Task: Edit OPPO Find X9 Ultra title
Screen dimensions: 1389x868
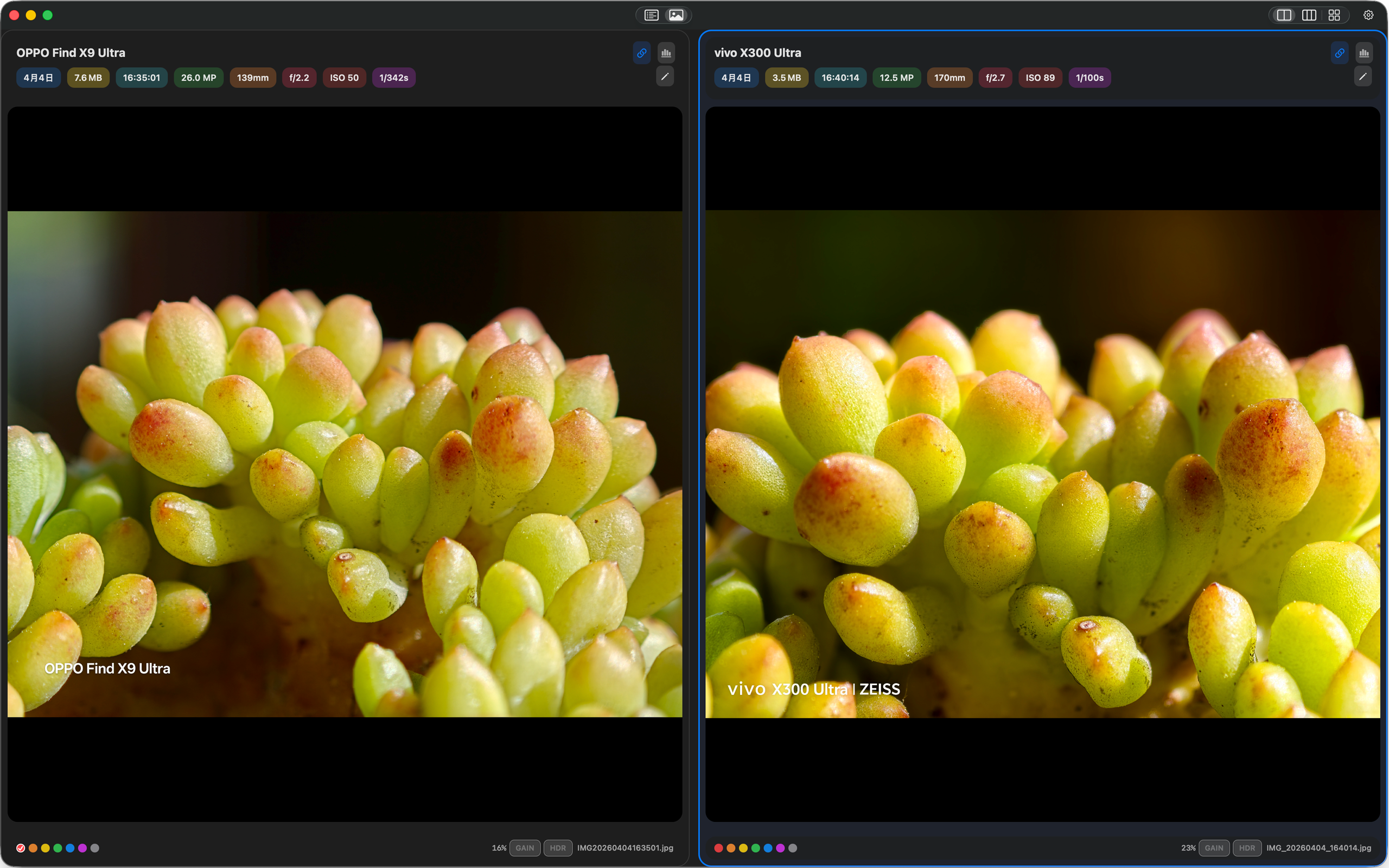Action: [x=665, y=76]
